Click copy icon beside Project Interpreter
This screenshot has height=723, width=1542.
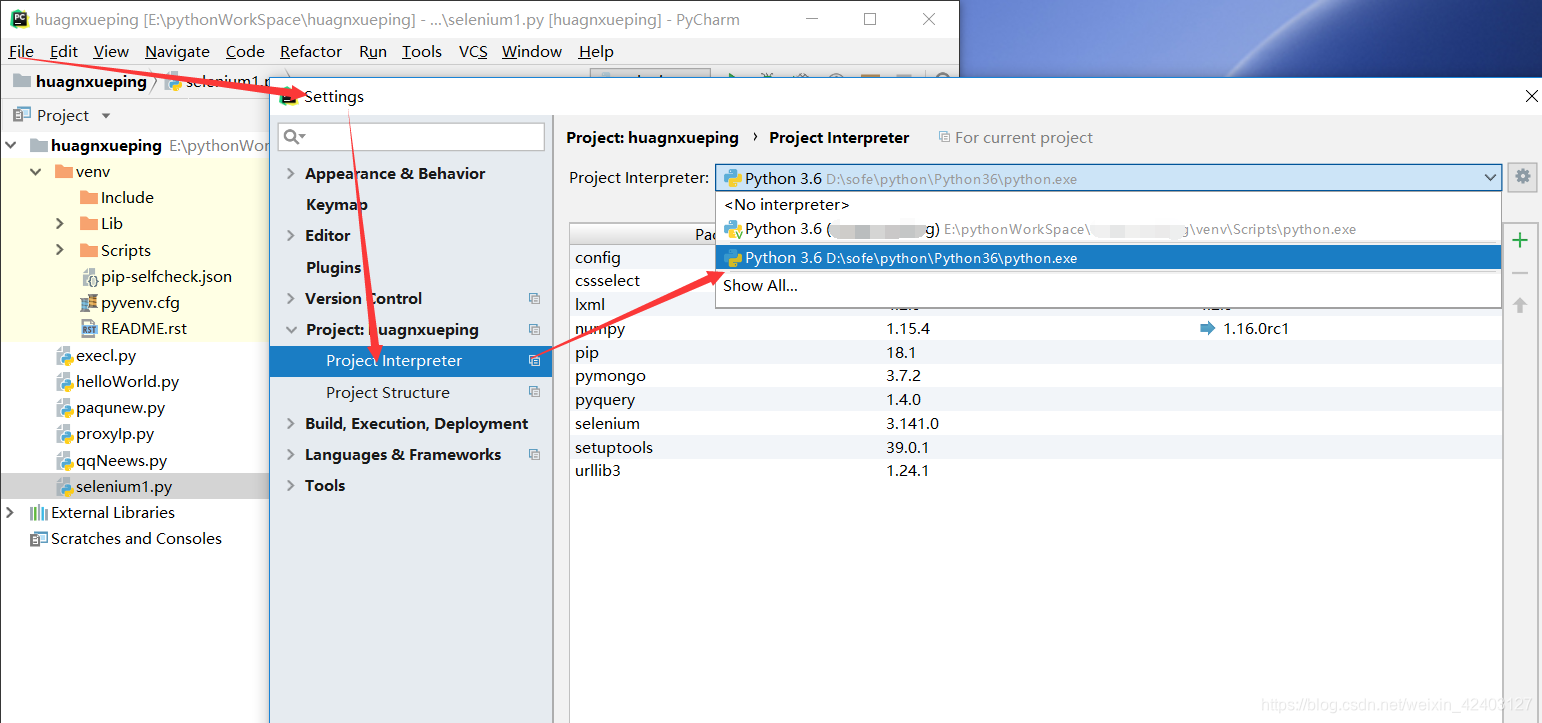pyautogui.click(x=534, y=361)
